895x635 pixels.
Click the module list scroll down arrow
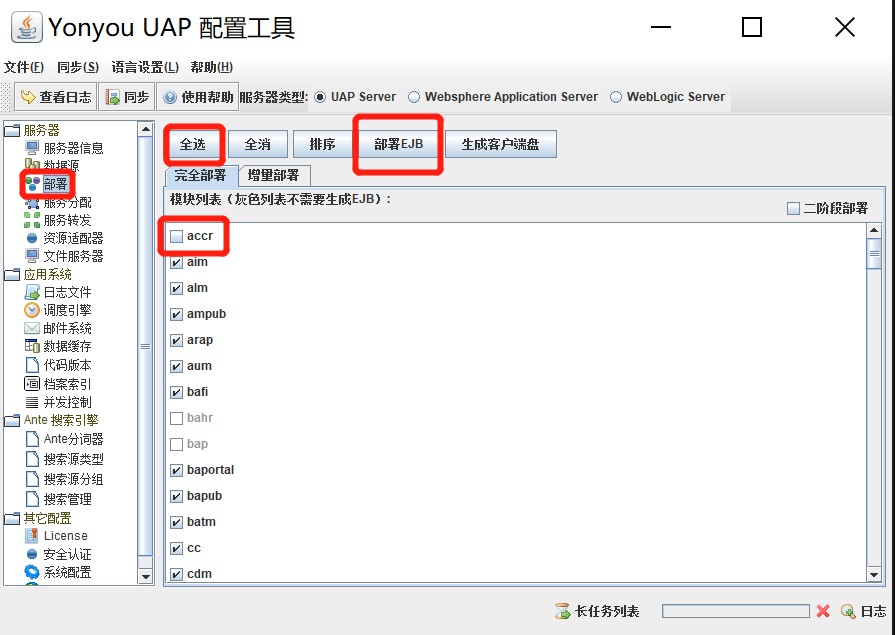874,574
